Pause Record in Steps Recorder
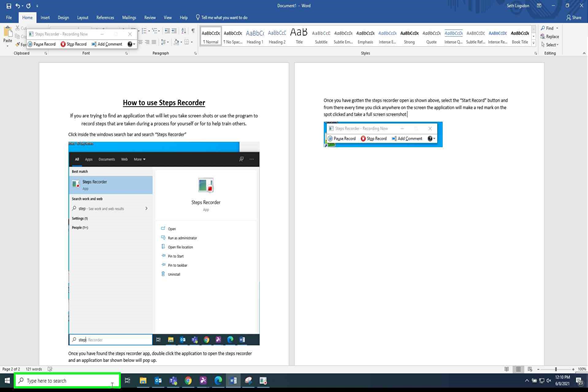Viewport: 588px width, 392px height. [42, 44]
